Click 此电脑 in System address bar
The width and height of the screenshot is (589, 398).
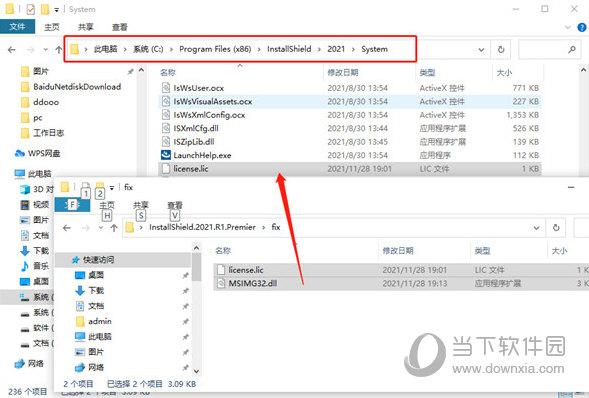click(105, 49)
